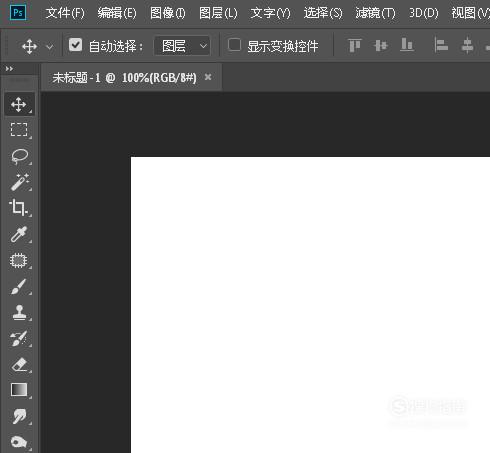Activate the Crop tool

pos(19,208)
